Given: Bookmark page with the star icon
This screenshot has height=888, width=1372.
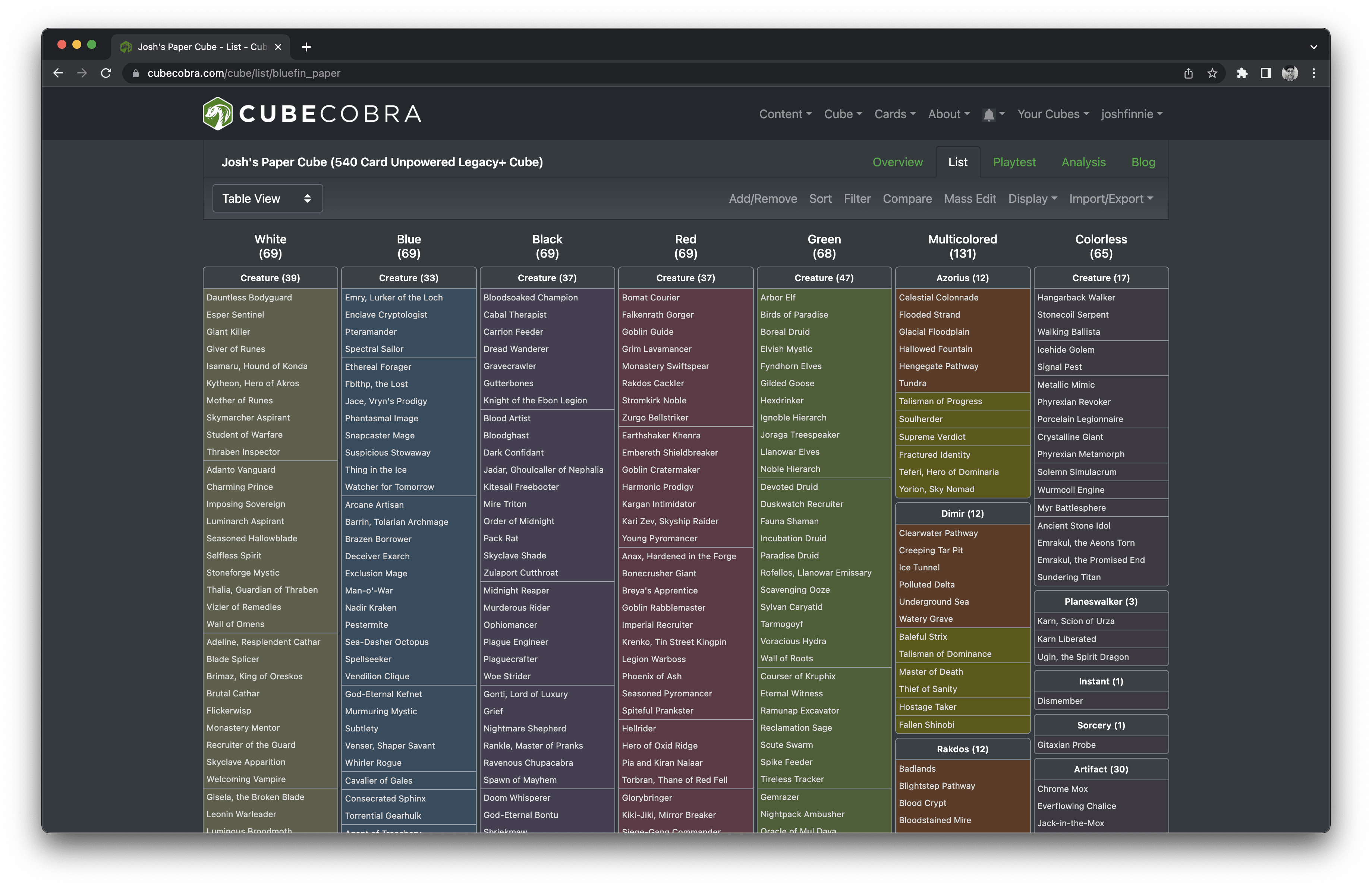Looking at the screenshot, I should 1212,73.
